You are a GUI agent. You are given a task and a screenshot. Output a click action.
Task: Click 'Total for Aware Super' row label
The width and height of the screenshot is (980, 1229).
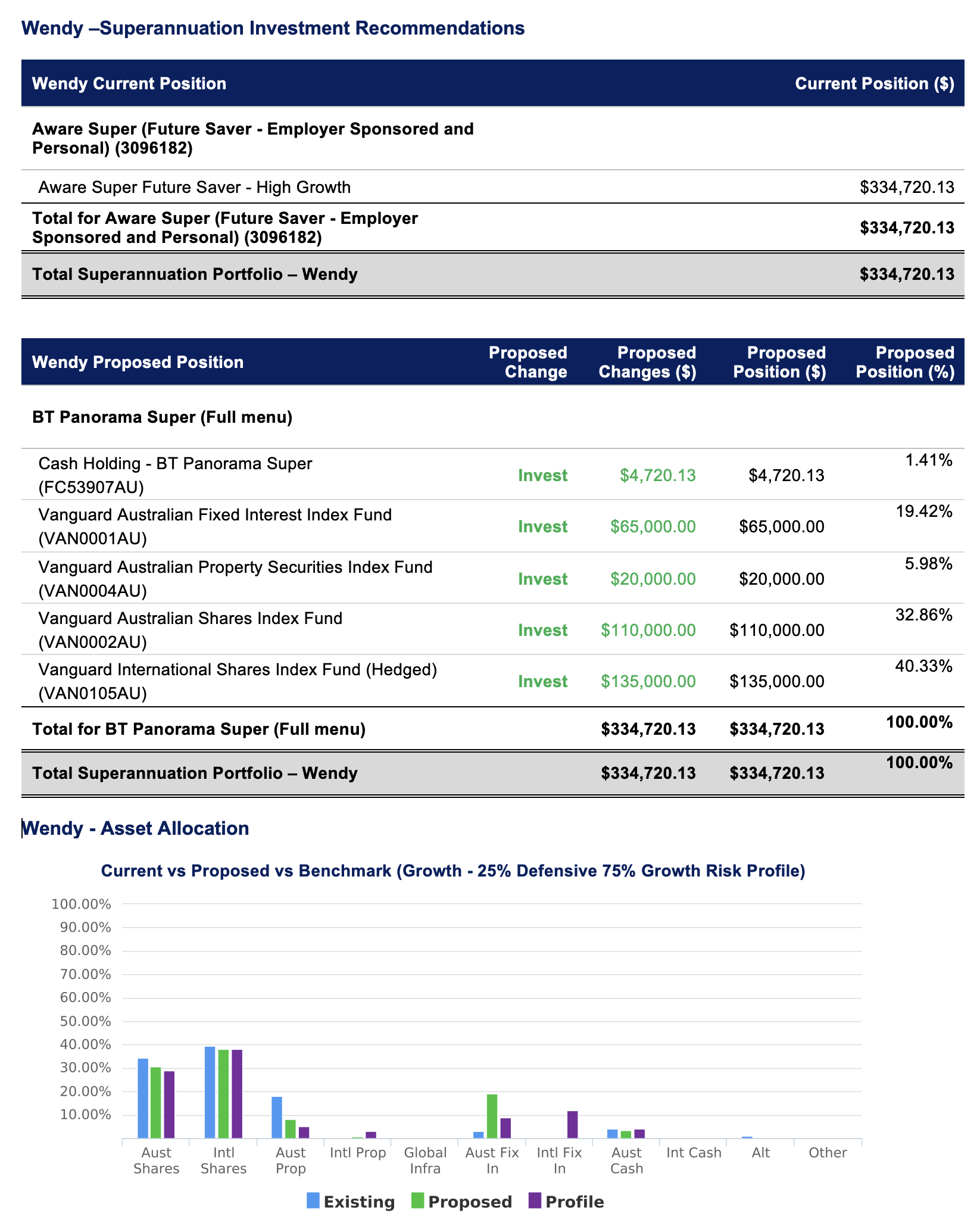click(225, 227)
